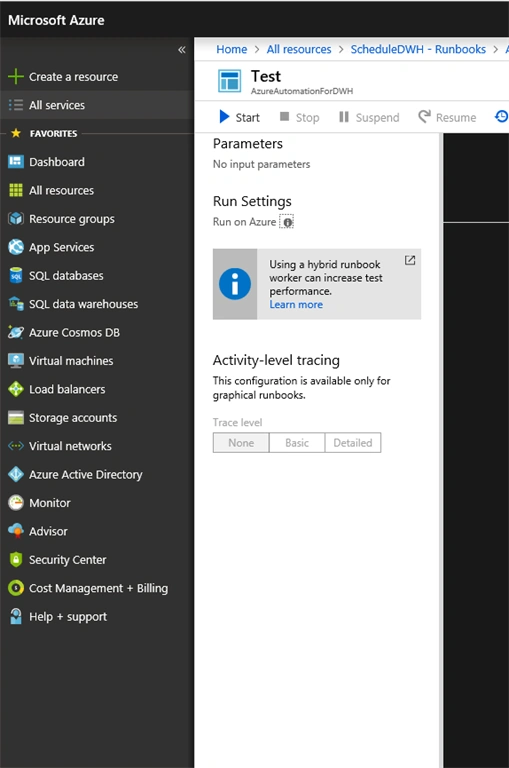Open Cost Management + Billing
This screenshot has height=768, width=509.
pos(98,588)
